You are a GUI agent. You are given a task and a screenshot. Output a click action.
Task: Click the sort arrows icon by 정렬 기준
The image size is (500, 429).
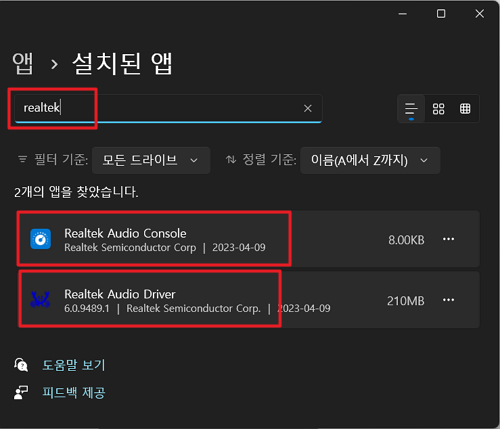point(231,159)
